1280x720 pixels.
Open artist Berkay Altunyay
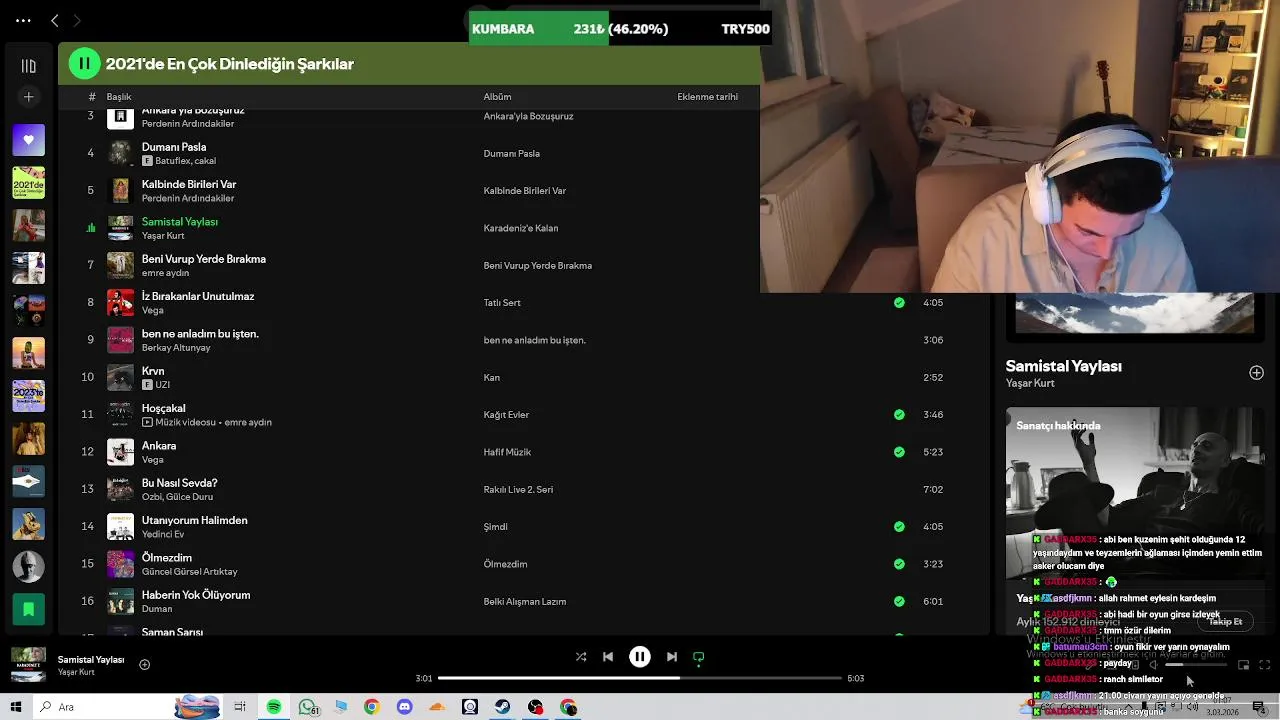(176, 348)
